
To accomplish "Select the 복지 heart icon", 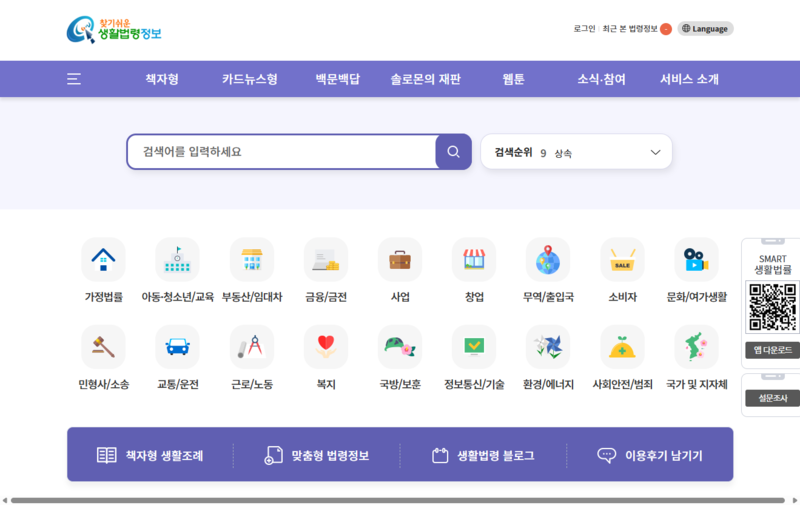I will (x=326, y=347).
